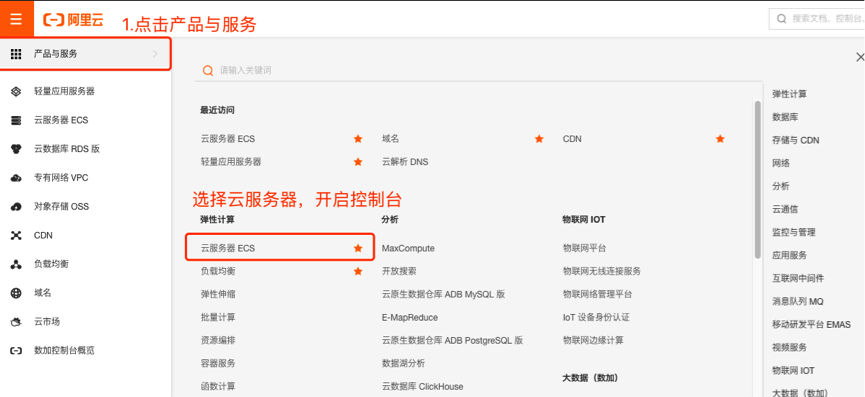Screen dimensions: 865x397
Task: Open 容器服务
Action: coord(218,363)
